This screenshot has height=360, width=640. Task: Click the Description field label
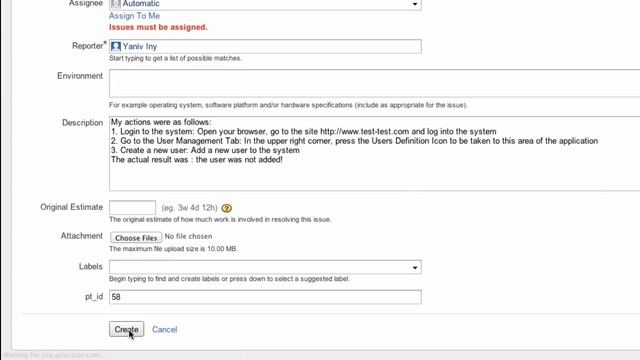click(82, 123)
